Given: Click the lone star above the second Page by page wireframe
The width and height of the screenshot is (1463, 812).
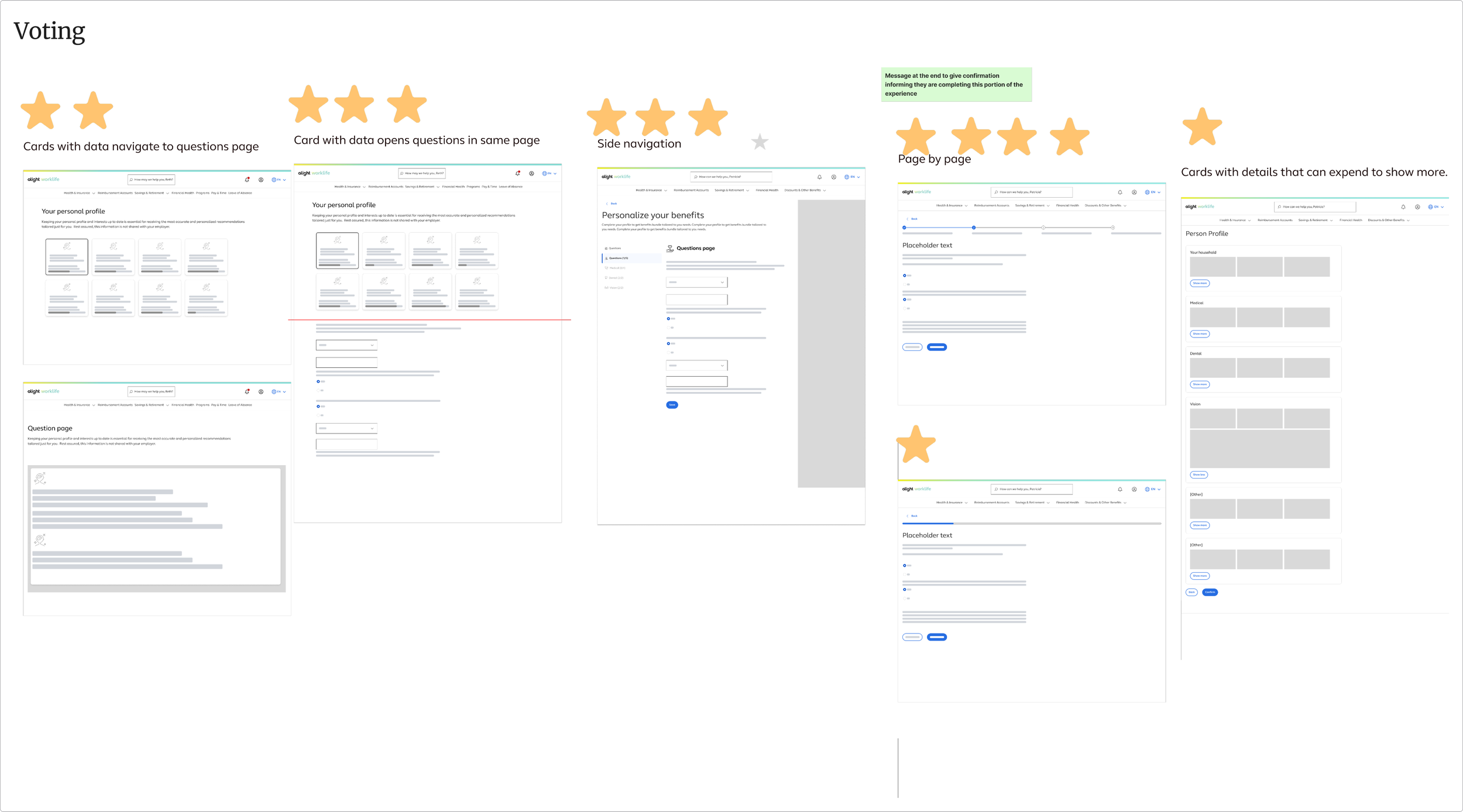Looking at the screenshot, I should pyautogui.click(x=916, y=445).
